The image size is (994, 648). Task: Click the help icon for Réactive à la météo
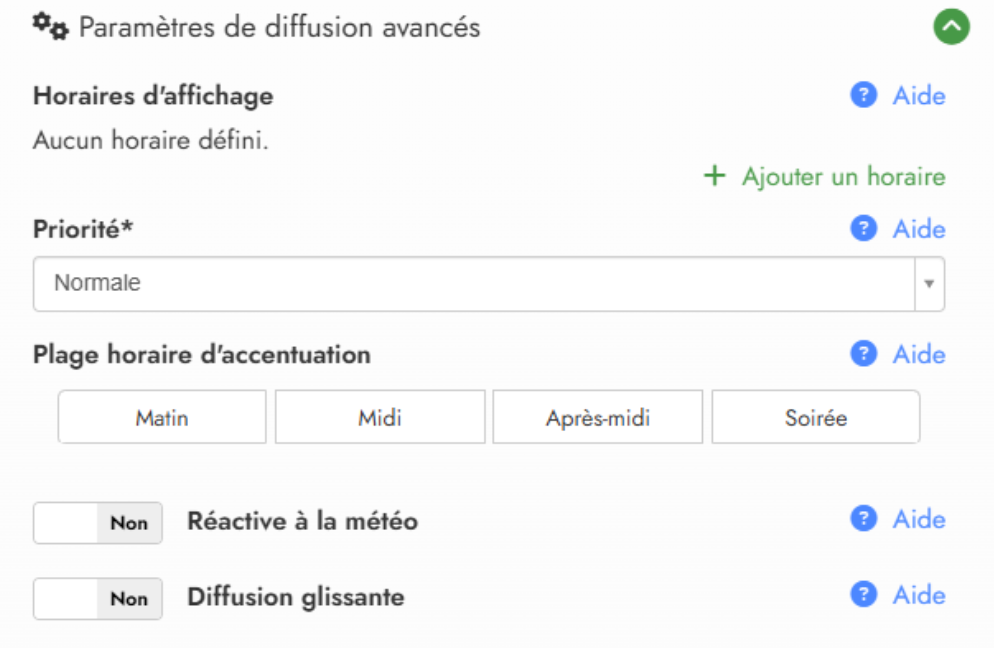tap(863, 519)
